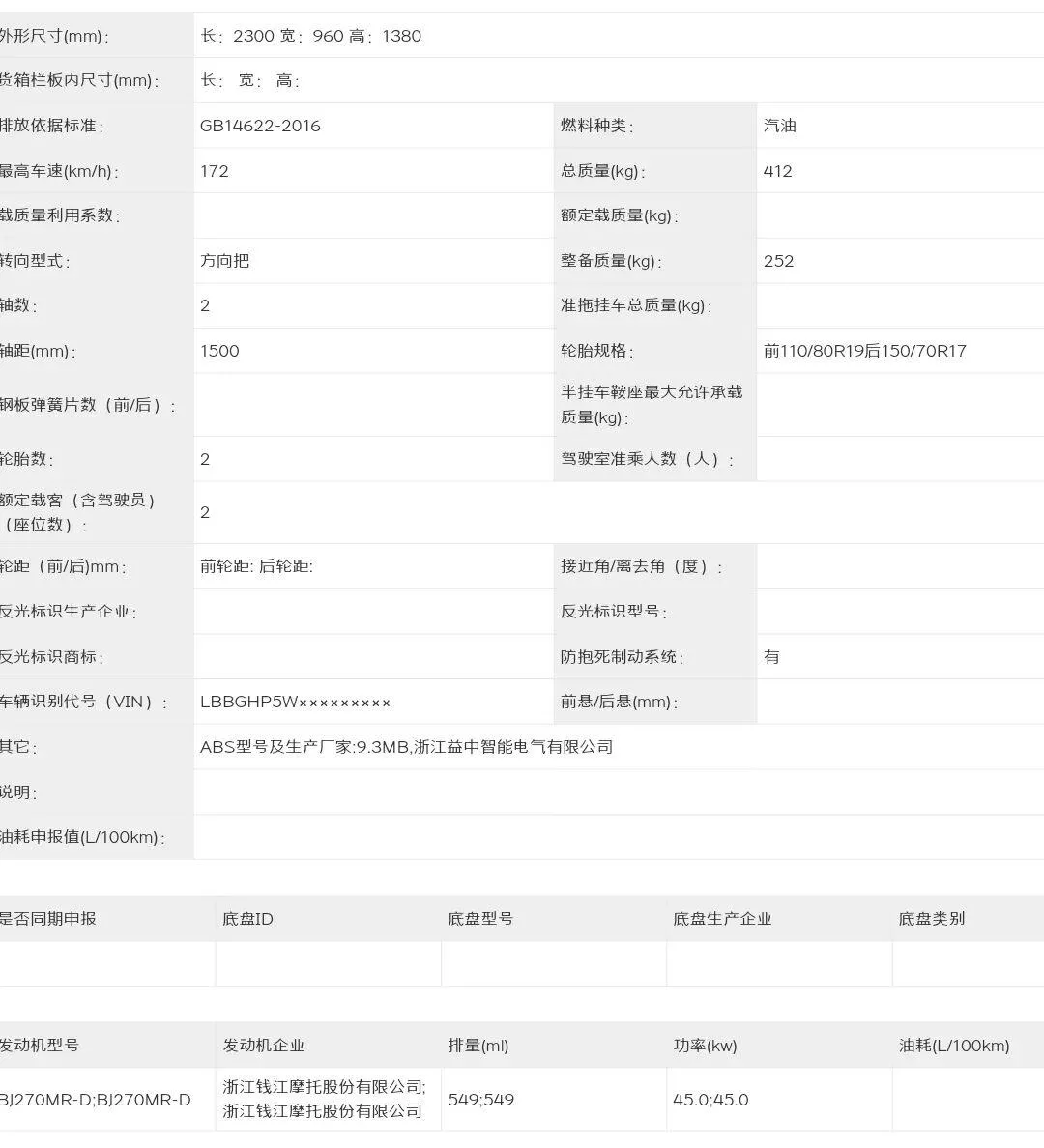Click the 轴数 label
The image size is (1044, 1148).
click(x=18, y=306)
